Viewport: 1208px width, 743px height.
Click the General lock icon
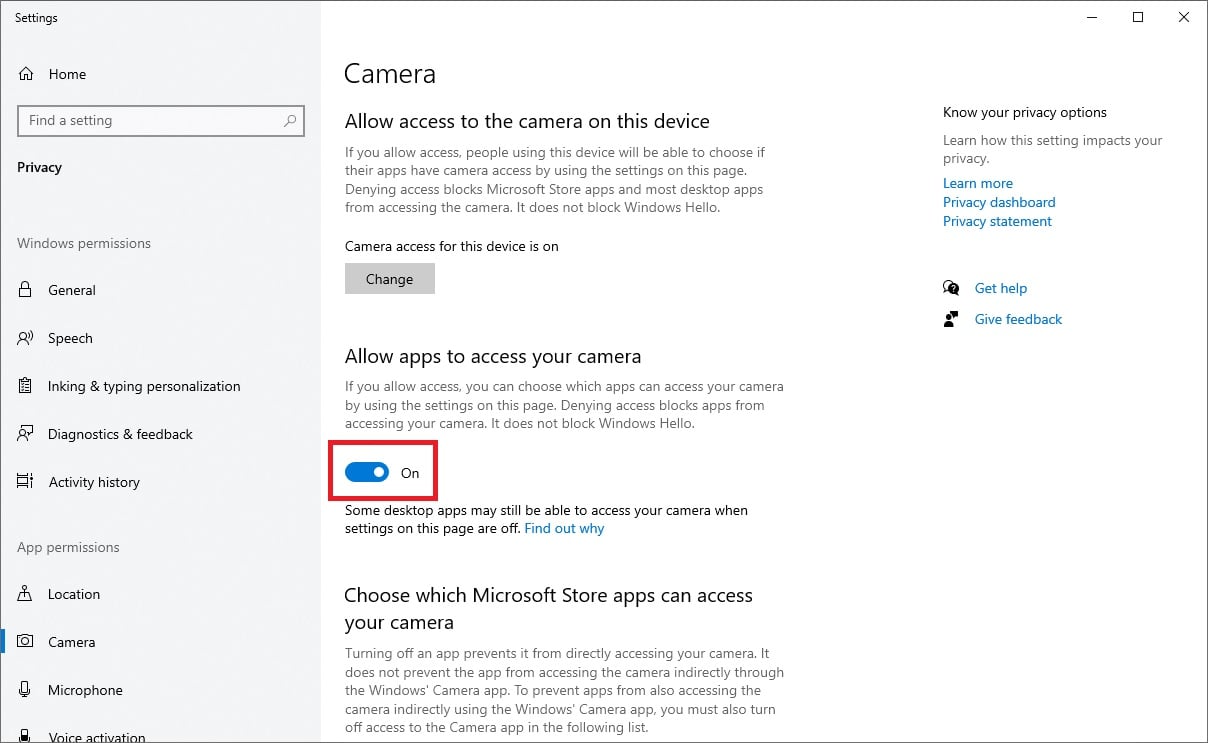(x=26, y=290)
